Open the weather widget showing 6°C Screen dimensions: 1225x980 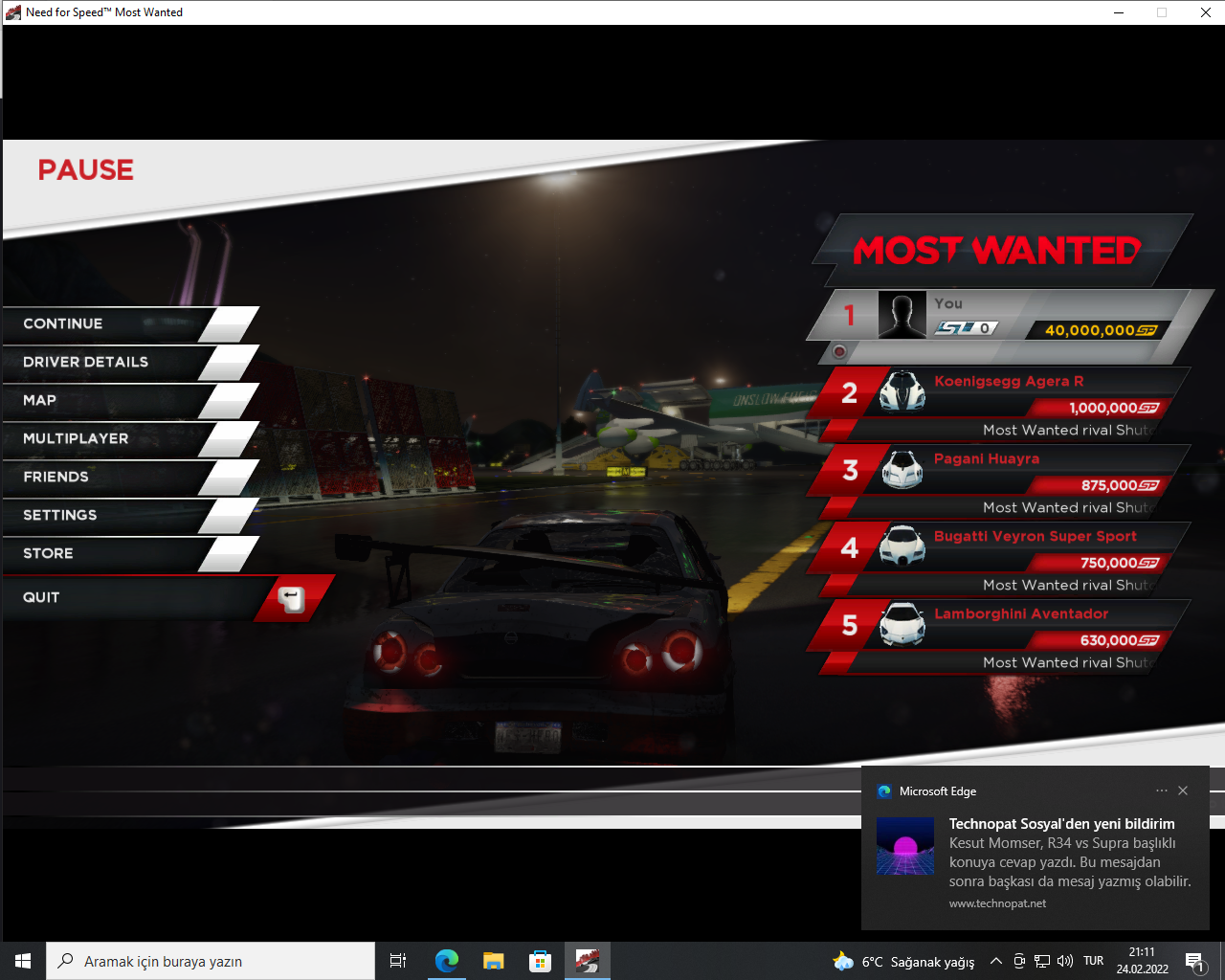(904, 961)
